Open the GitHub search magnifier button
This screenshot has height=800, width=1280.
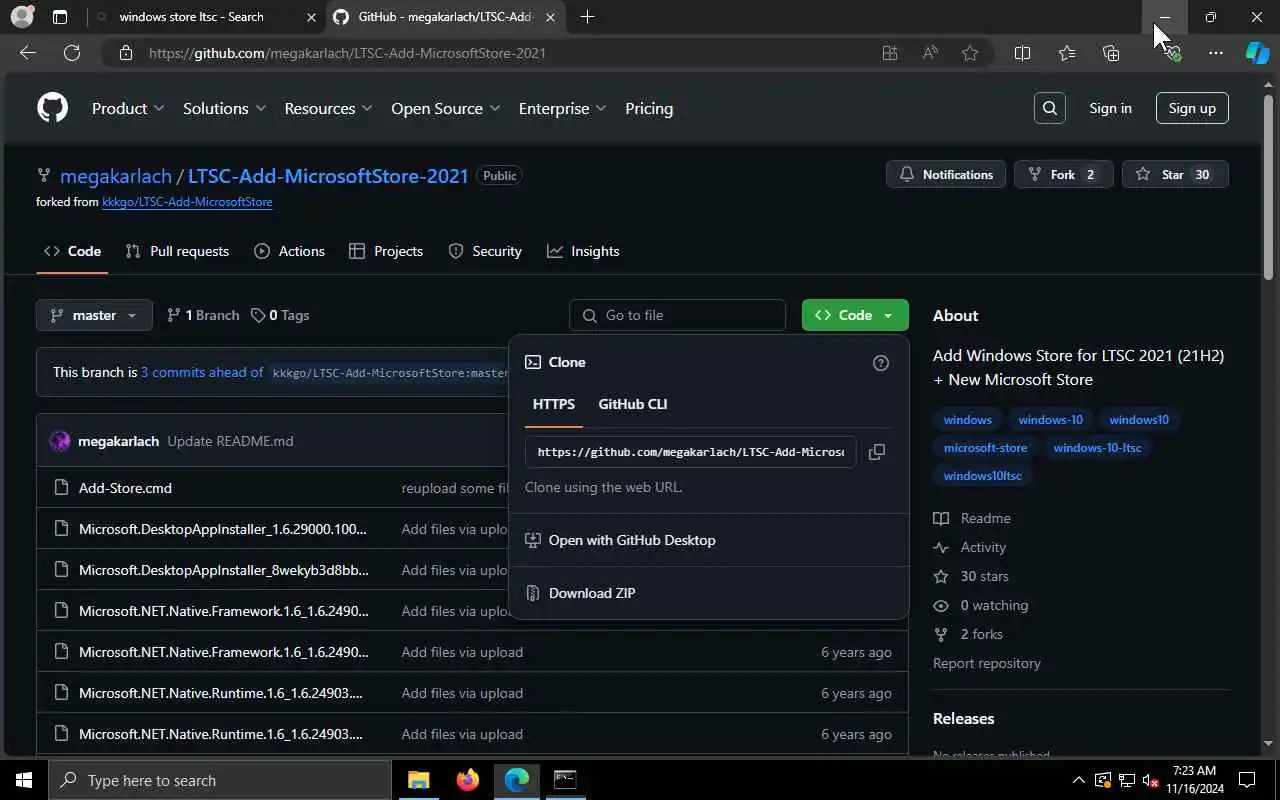coord(1049,108)
